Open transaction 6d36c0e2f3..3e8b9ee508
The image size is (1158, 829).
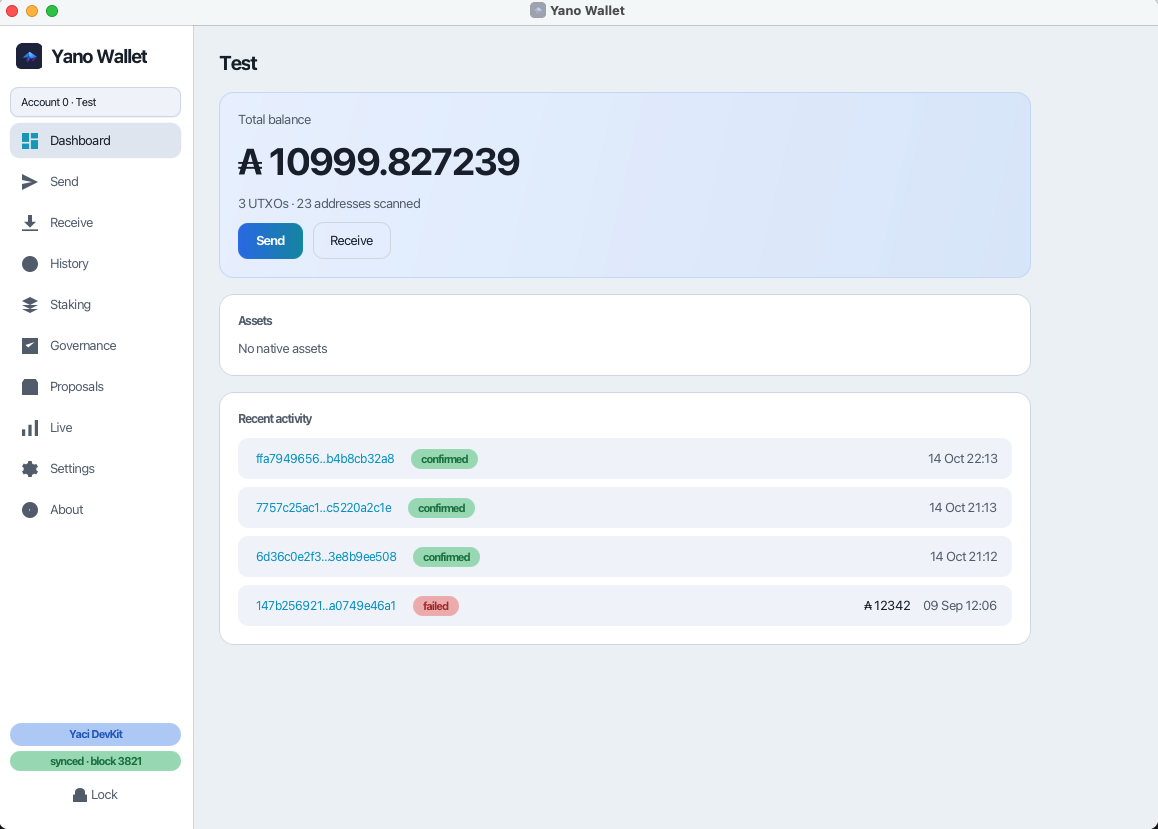click(x=326, y=557)
